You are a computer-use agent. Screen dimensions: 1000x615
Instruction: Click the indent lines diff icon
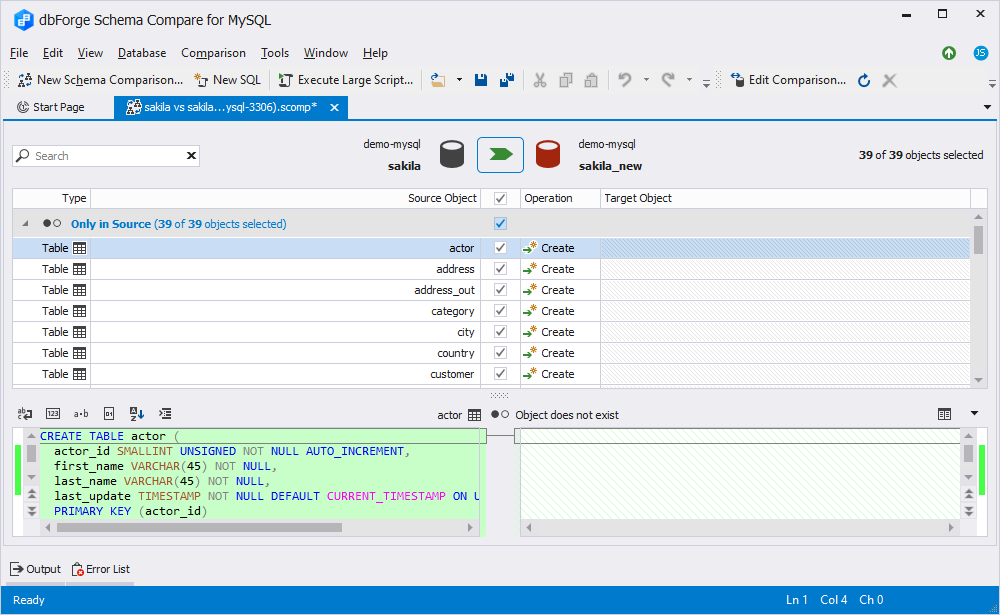165,413
